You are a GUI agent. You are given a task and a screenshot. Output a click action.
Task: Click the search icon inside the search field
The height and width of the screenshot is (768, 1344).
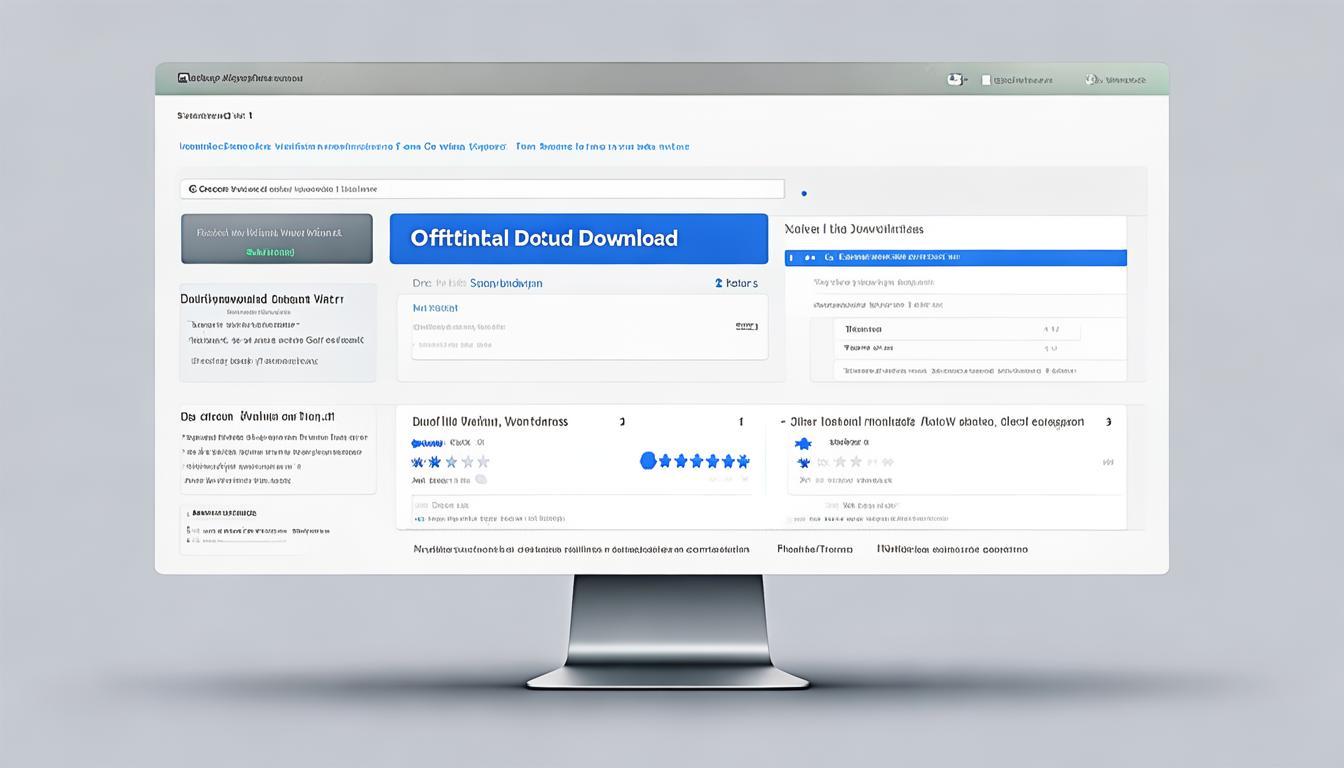tap(192, 189)
